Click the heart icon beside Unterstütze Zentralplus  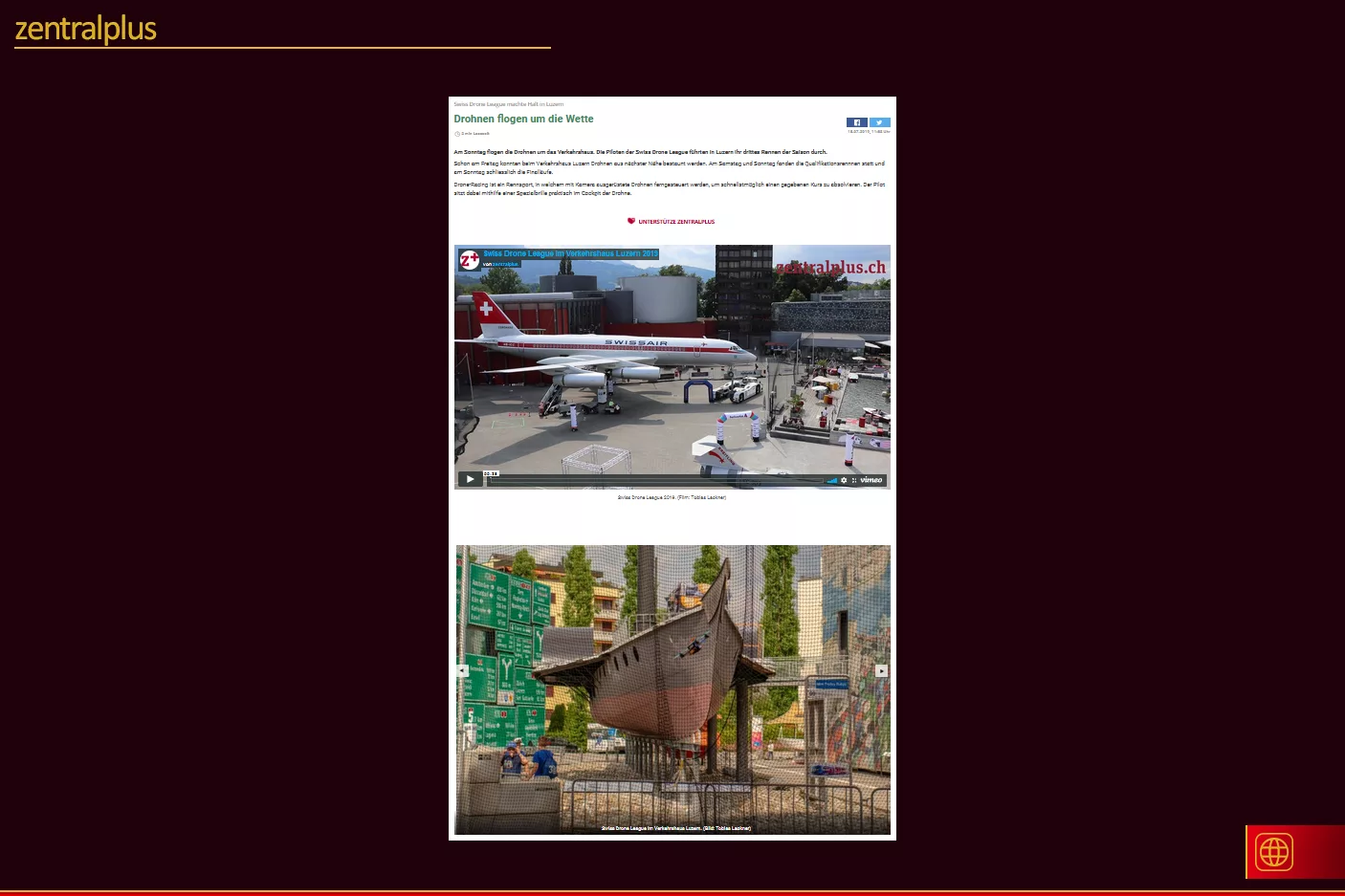tap(631, 221)
